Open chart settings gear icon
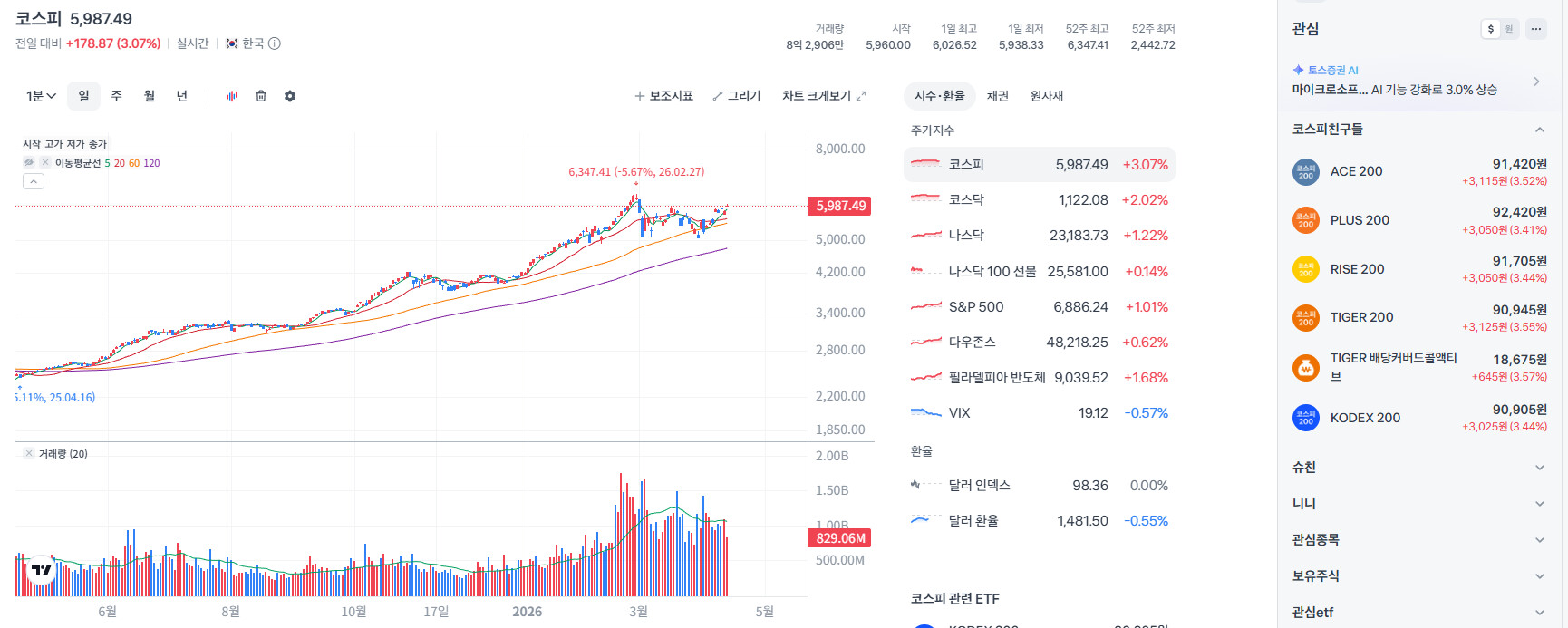This screenshot has height=628, width=1568. pyautogui.click(x=290, y=96)
